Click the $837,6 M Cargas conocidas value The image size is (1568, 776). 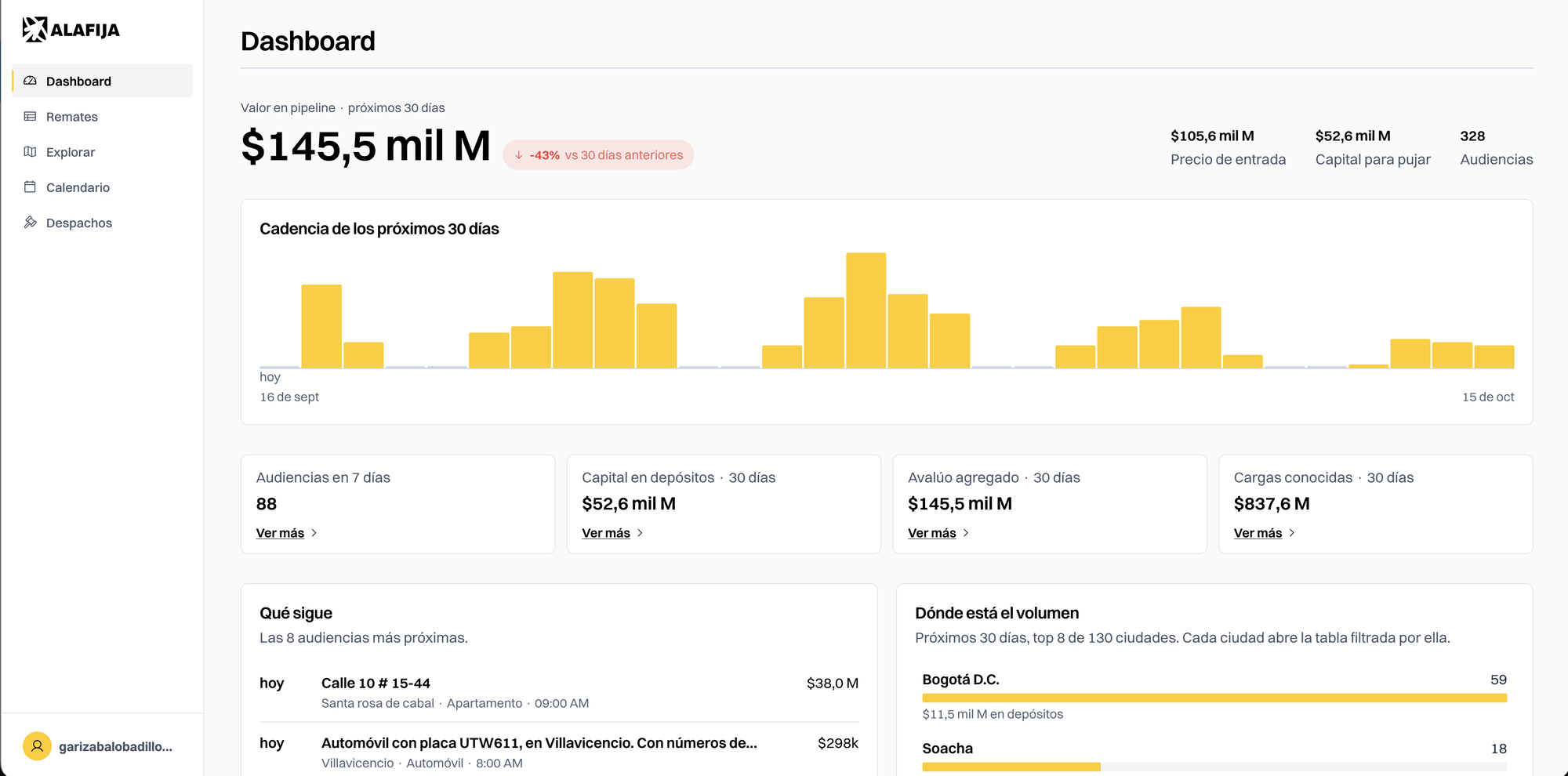tap(1272, 504)
